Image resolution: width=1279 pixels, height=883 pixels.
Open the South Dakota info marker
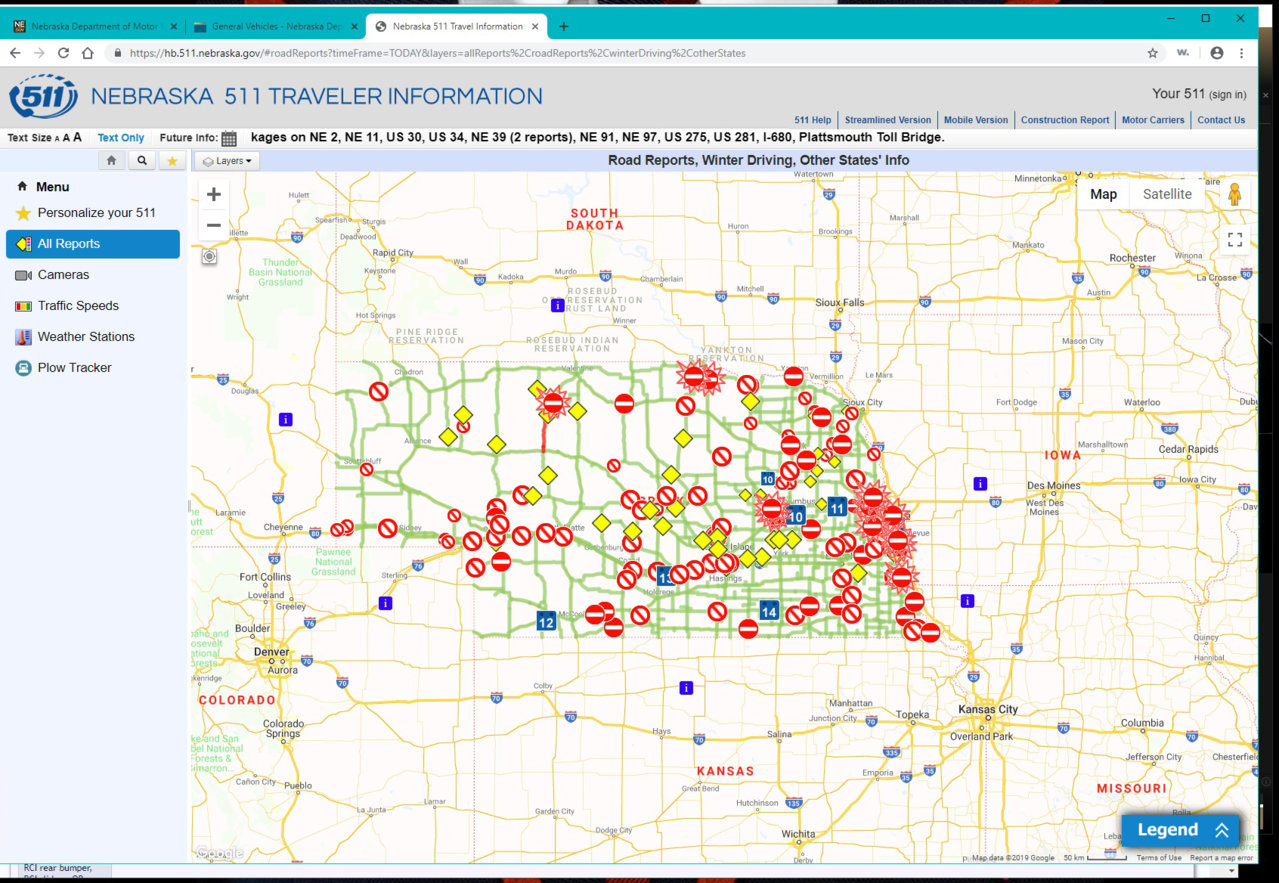pos(557,305)
